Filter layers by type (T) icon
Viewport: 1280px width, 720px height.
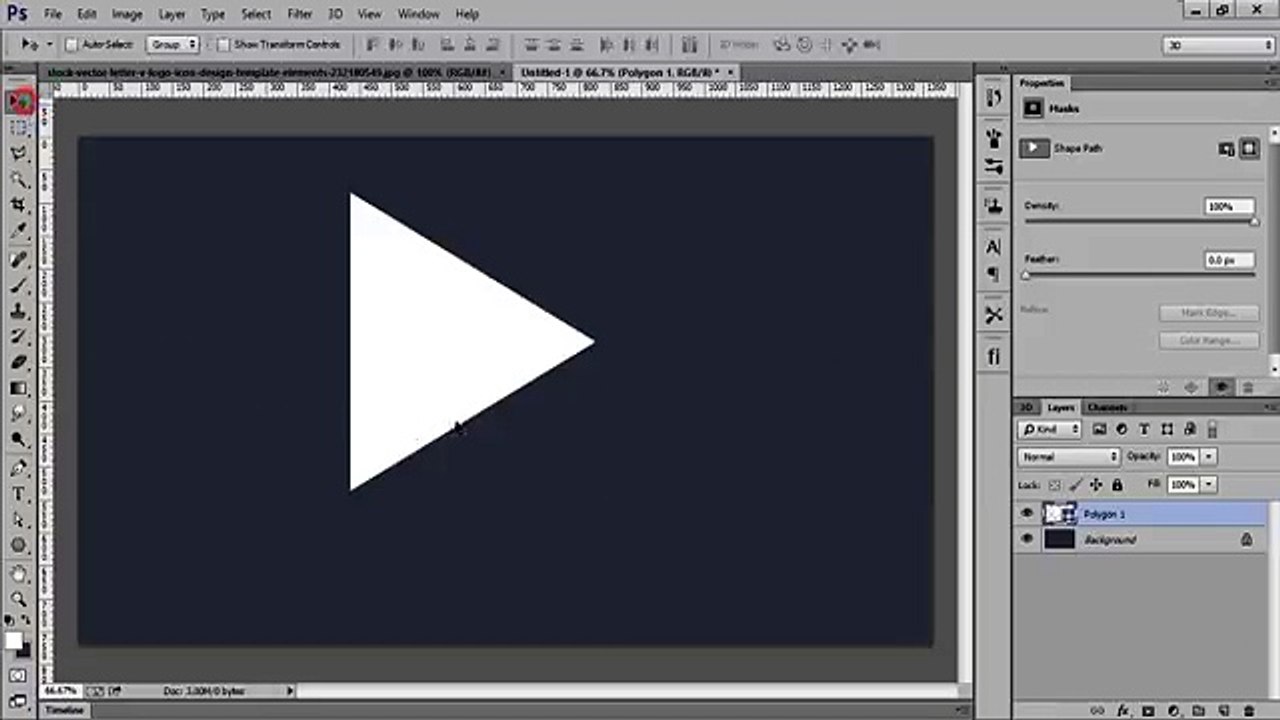(1144, 430)
